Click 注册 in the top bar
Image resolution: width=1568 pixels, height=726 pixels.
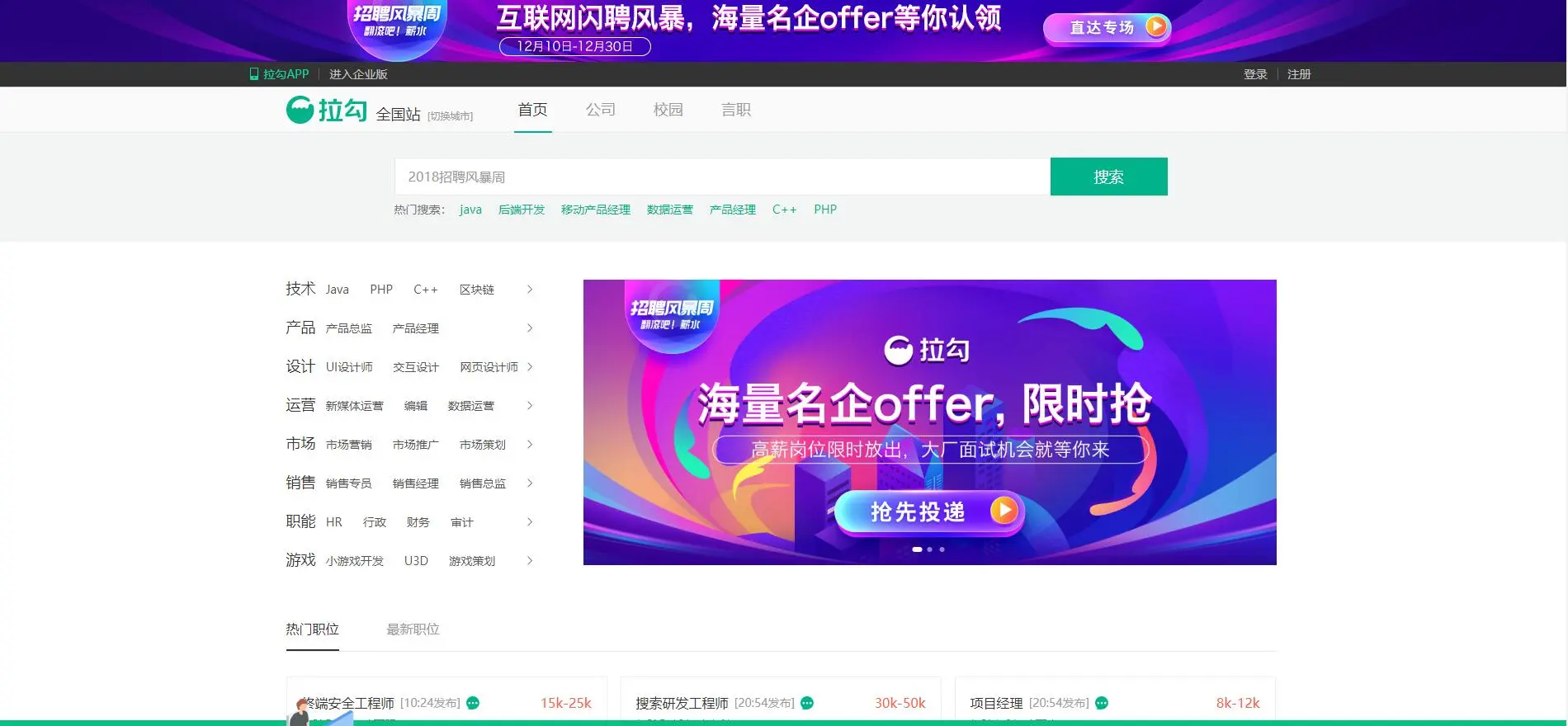click(x=1299, y=74)
